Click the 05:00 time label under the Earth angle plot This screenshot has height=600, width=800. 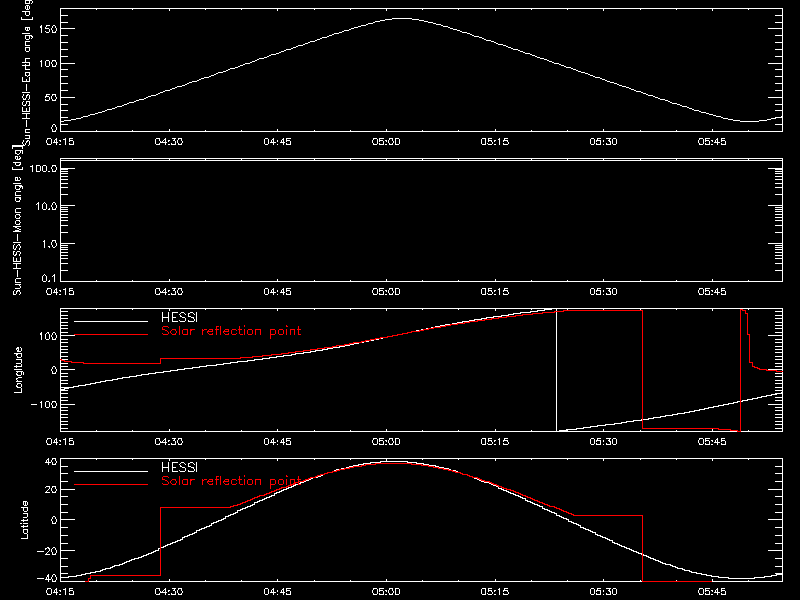coord(386,141)
